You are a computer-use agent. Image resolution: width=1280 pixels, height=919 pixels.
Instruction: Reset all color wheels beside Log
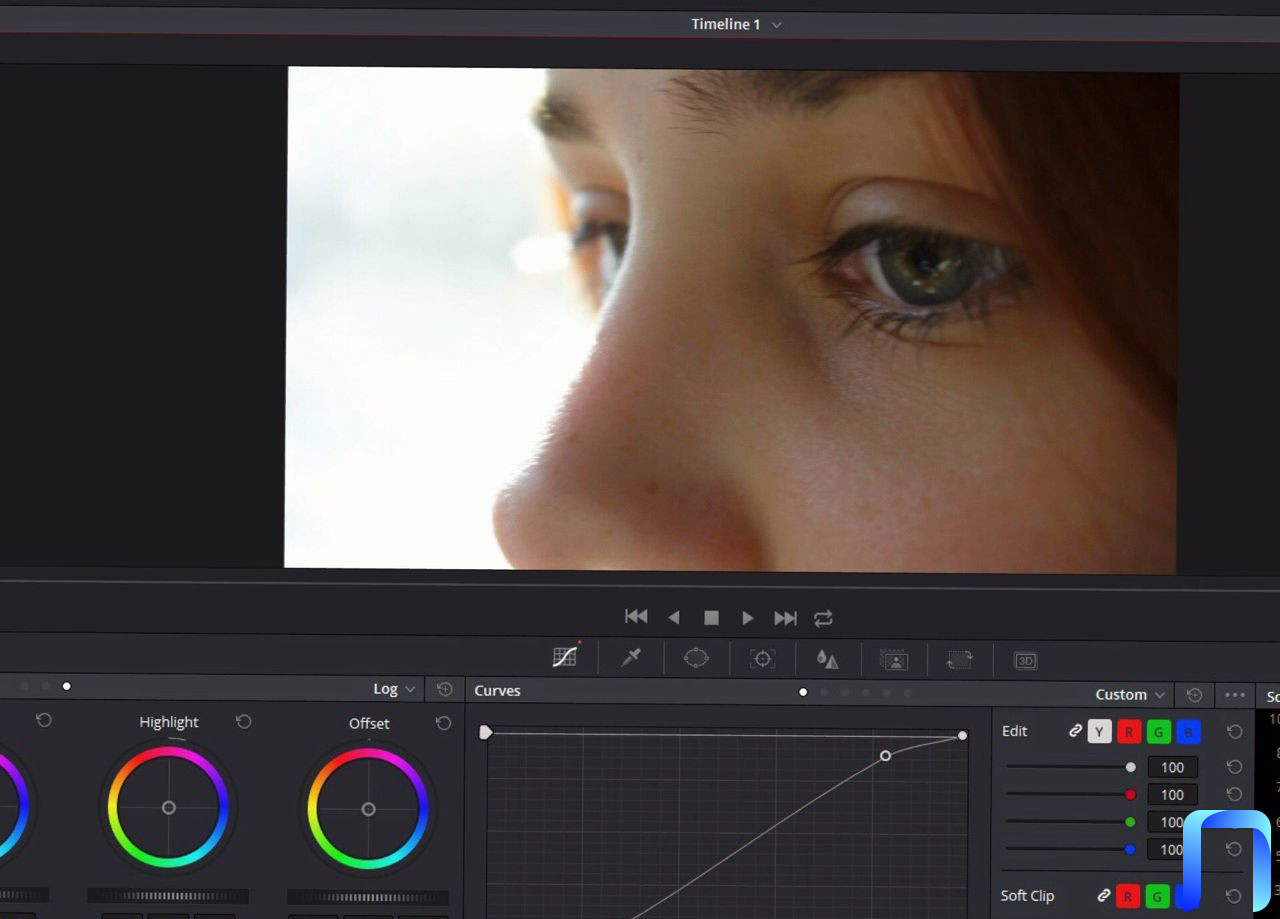pos(445,689)
